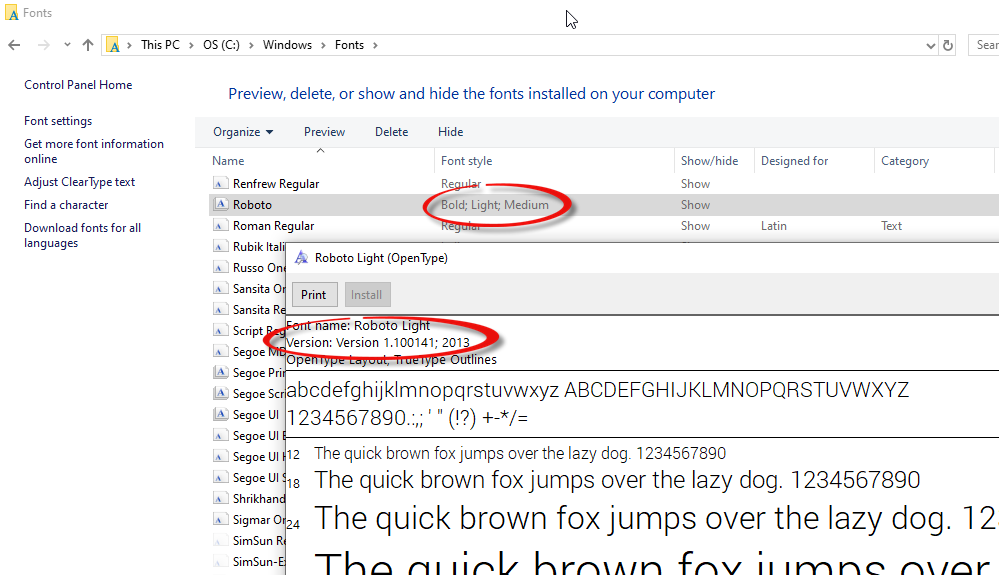The height and width of the screenshot is (575, 999).
Task: Open Control Panel Home link
Action: 78,85
